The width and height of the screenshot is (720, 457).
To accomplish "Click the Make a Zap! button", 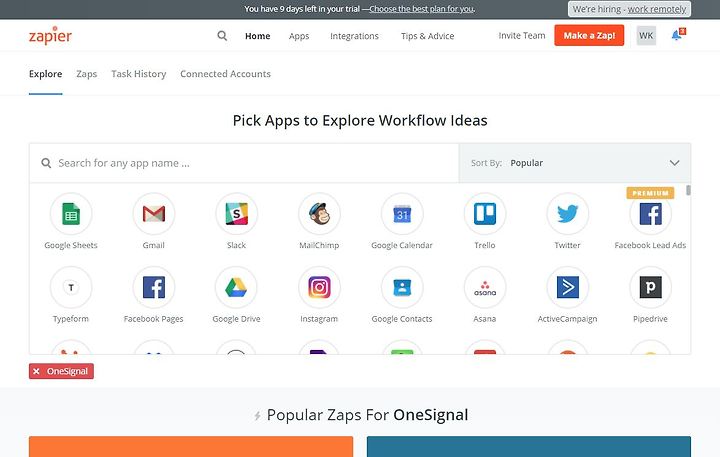I will tap(589, 35).
